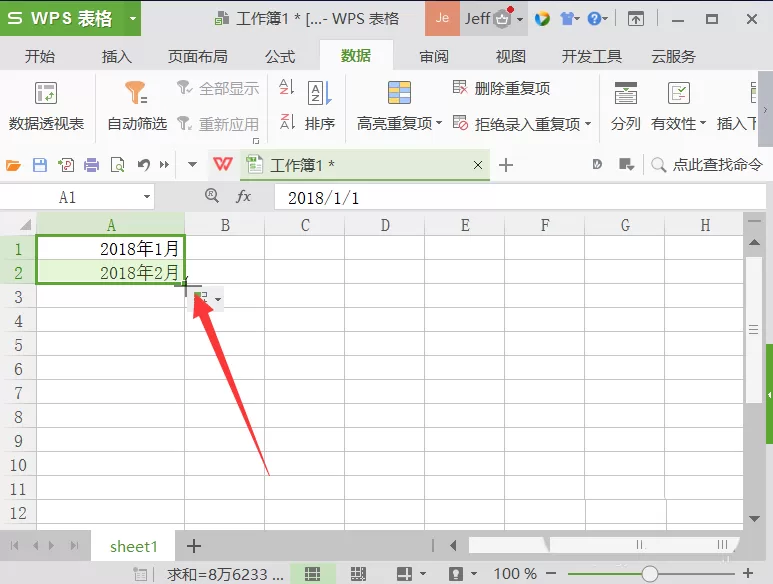This screenshot has height=584, width=773.
Task: Go to last sheet navigation arrow
Action: 74,546
